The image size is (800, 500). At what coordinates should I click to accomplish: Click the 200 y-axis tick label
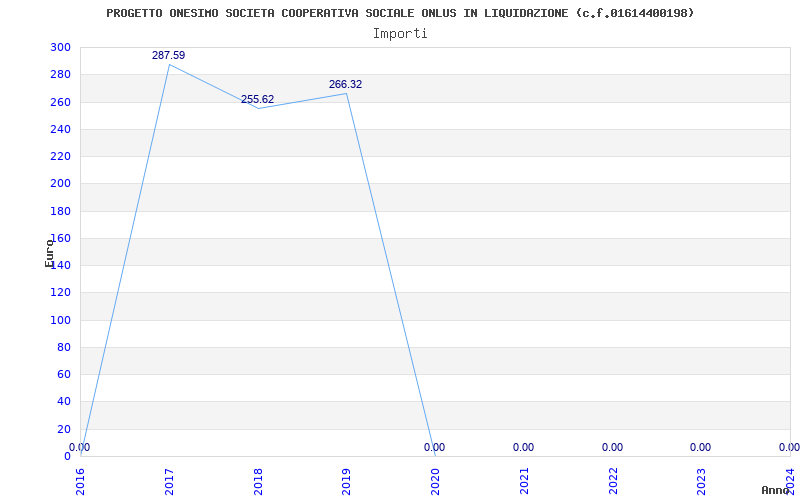point(60,183)
